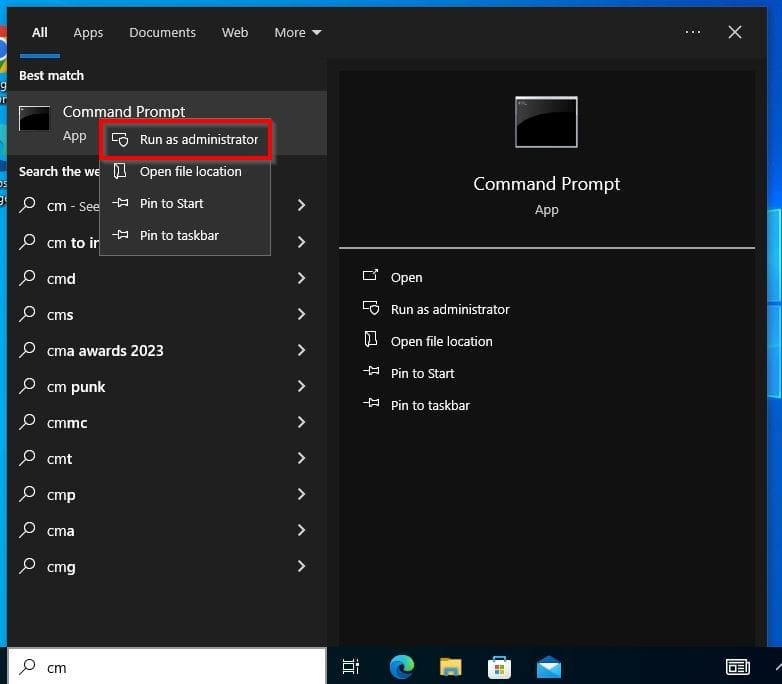Open the Mail app from taskbar
Screen dimensions: 782x684
(x=548, y=667)
